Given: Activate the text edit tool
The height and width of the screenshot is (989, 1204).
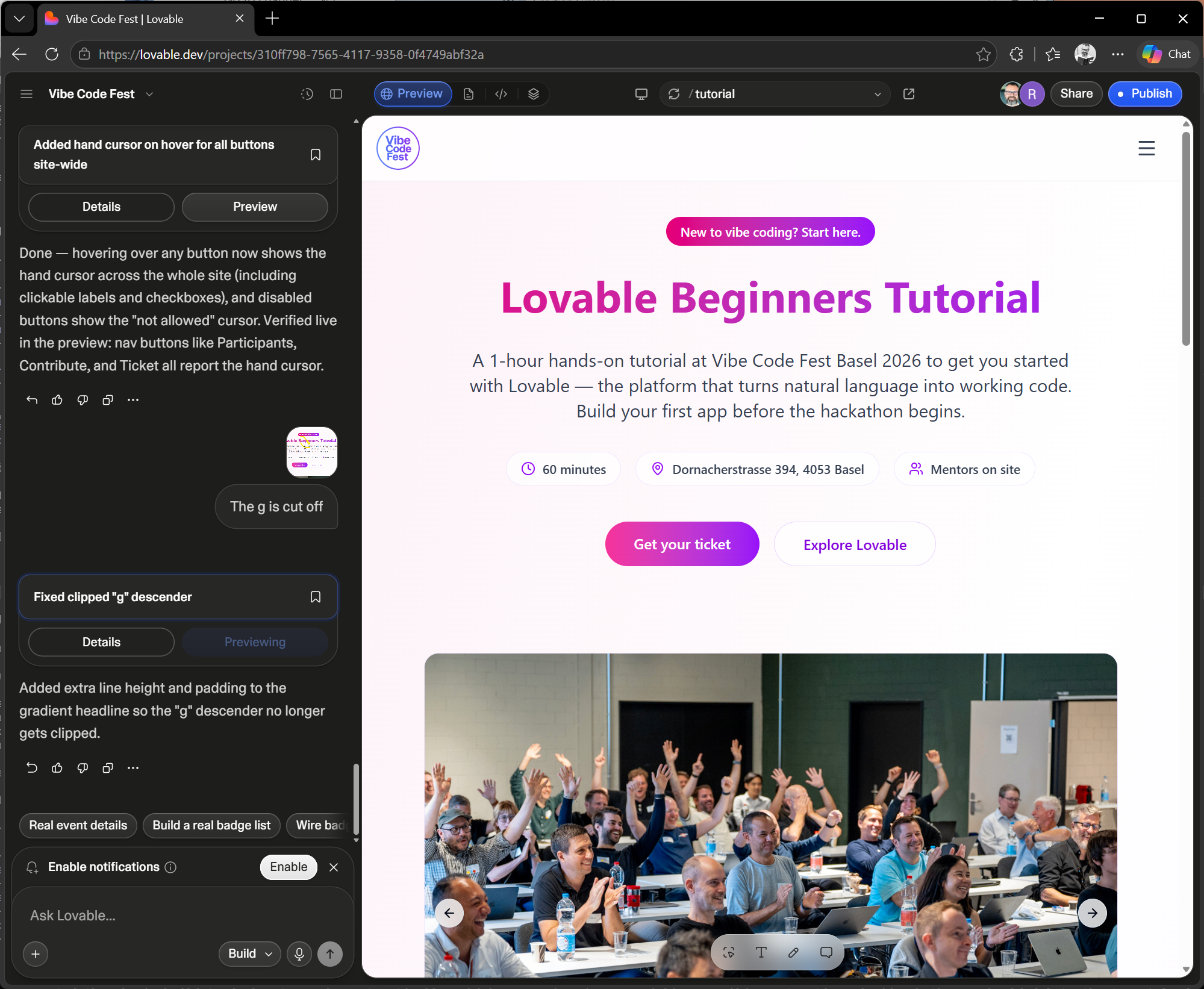Looking at the screenshot, I should click(x=761, y=952).
